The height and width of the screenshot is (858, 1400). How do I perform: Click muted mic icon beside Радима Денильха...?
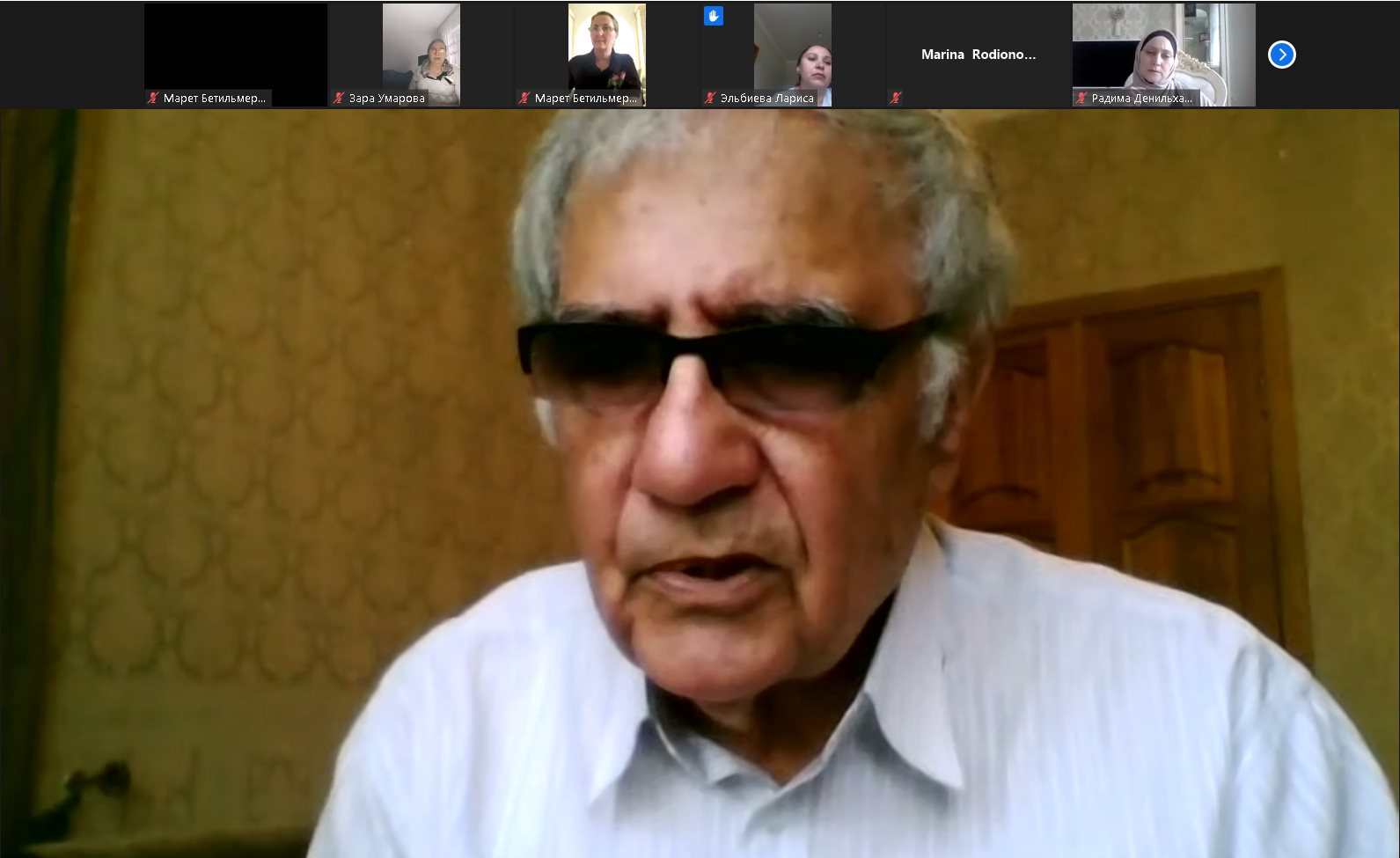coord(1081,98)
